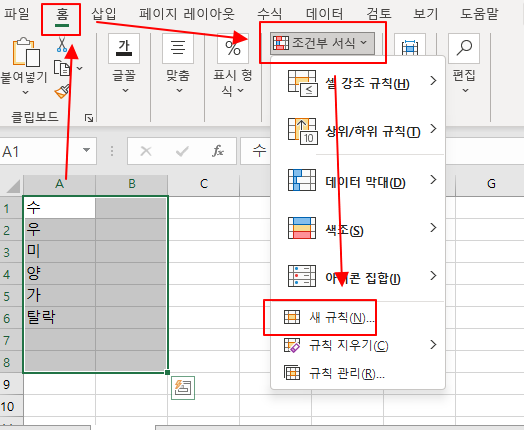
Task: Click cell containing 수
Action: click(x=60, y=208)
